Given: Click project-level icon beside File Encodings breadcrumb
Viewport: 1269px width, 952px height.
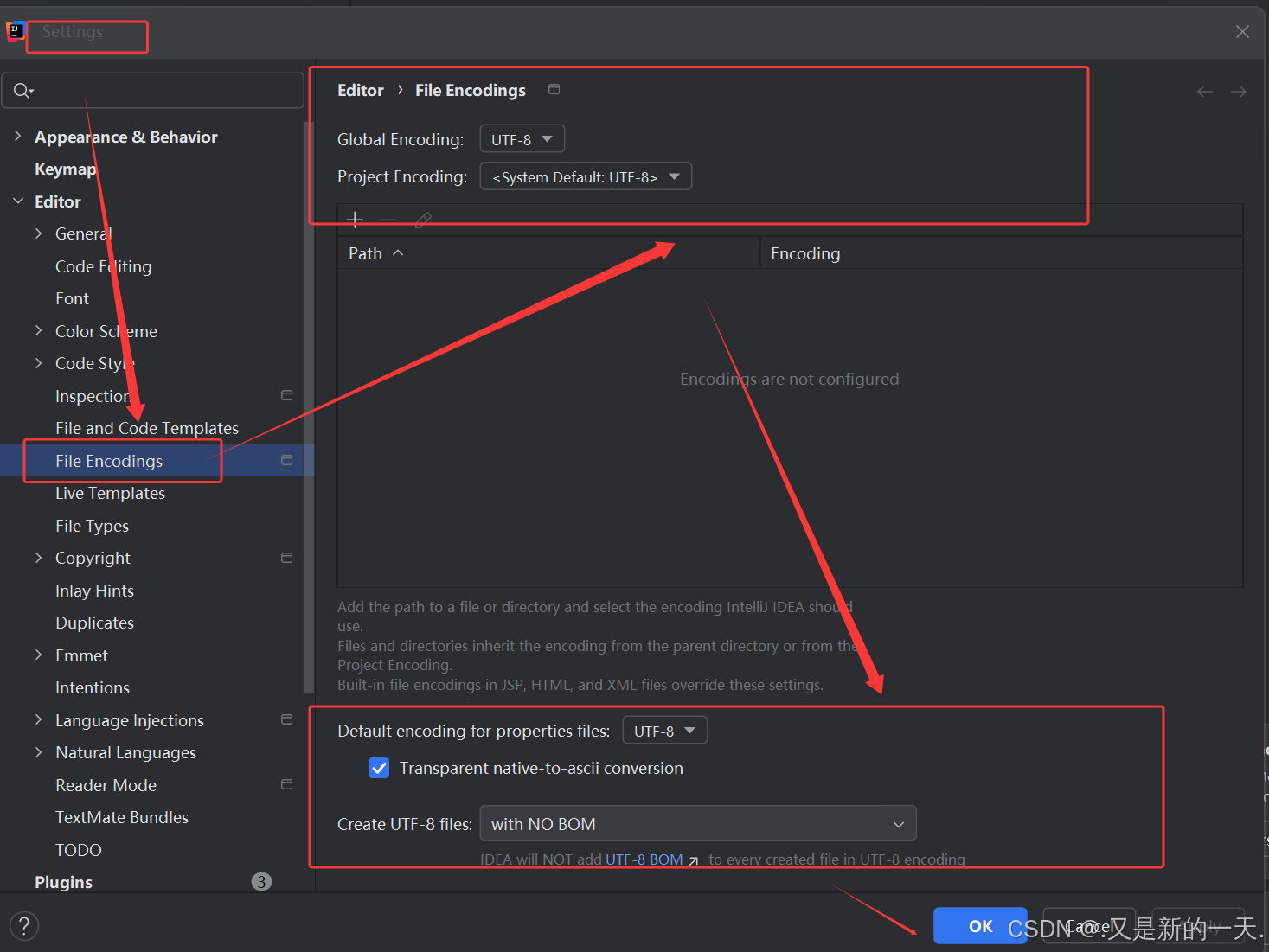Looking at the screenshot, I should (x=554, y=89).
